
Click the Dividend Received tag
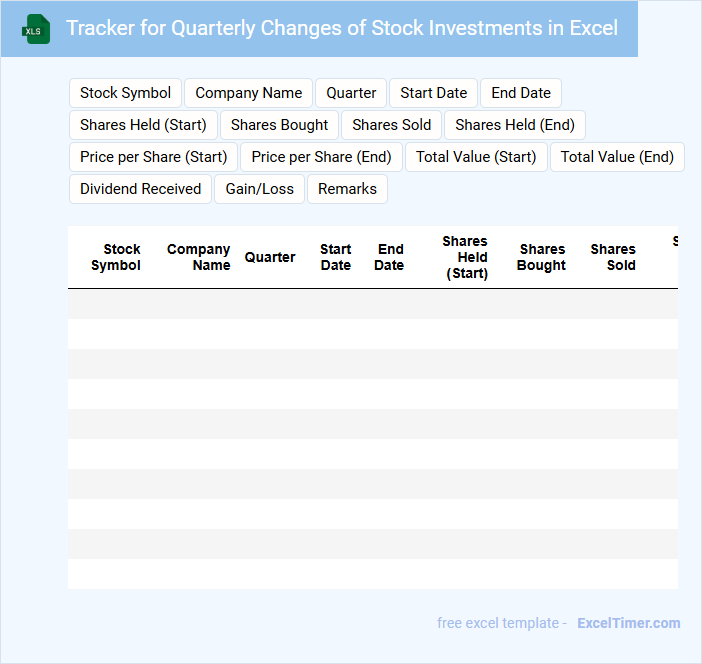tap(140, 189)
